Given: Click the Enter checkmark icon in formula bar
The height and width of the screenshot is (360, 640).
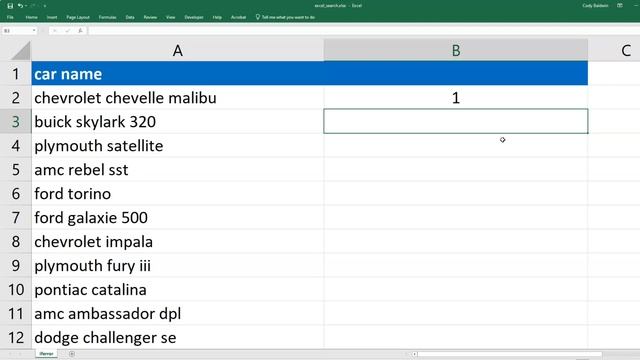Looking at the screenshot, I should click(67, 31).
